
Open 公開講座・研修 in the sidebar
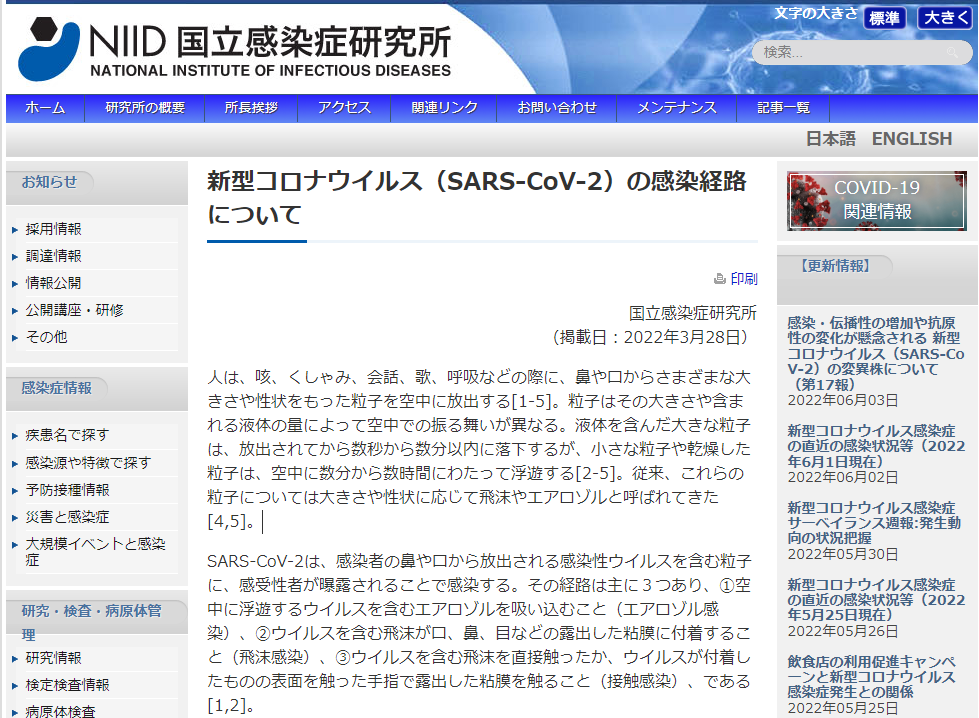(74, 310)
